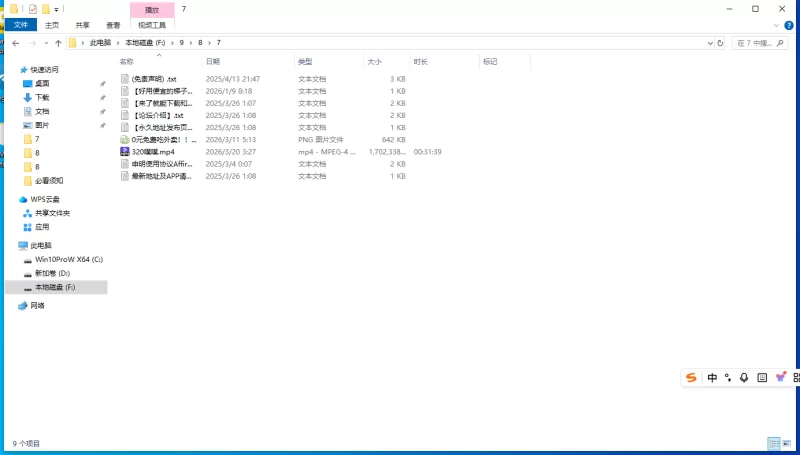The width and height of the screenshot is (800, 455).
Task: Click the microphone icon on IME toolbar
Action: [744, 378]
